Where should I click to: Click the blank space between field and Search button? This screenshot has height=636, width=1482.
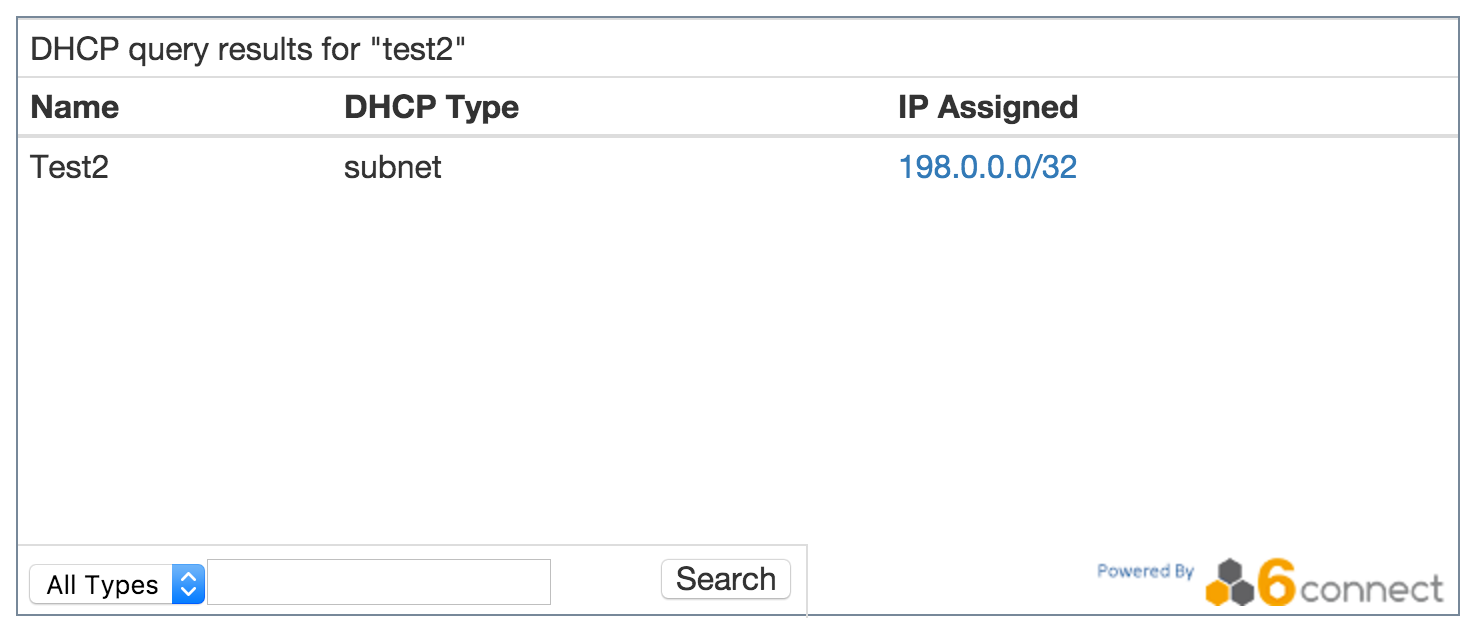click(x=605, y=582)
